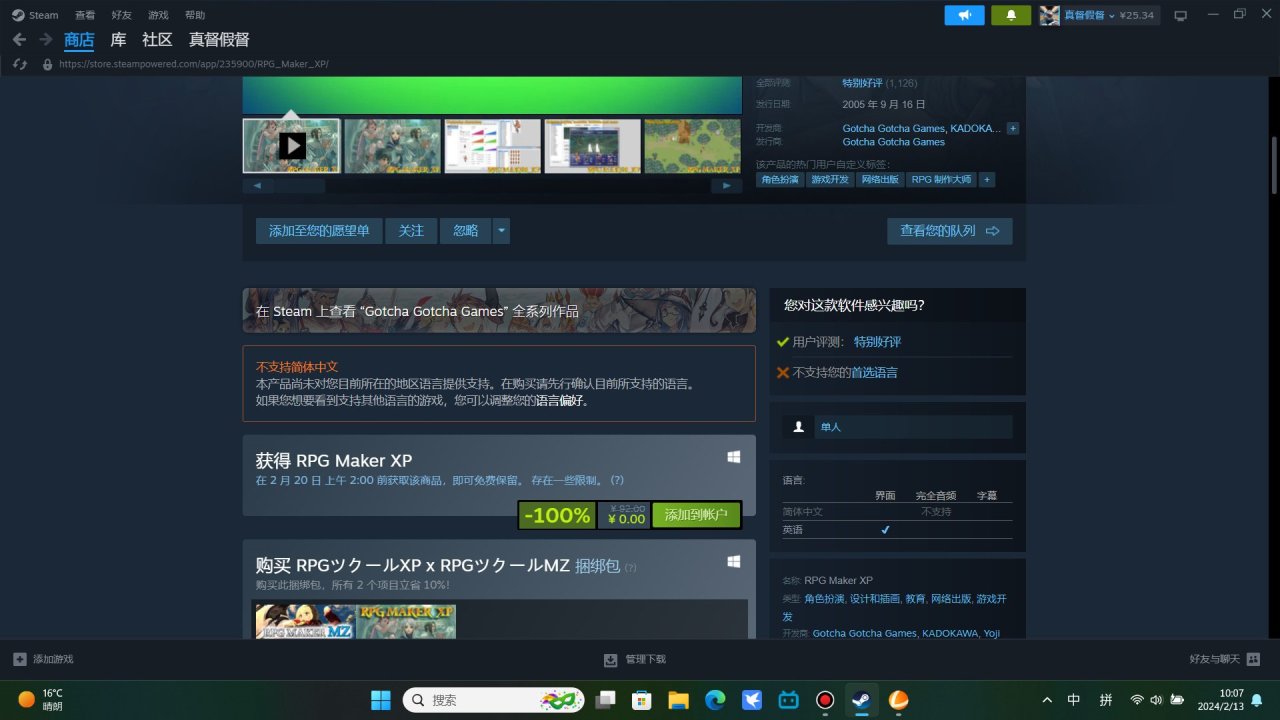
Task: Select the green map screenshot thumbnail
Action: pyautogui.click(x=693, y=146)
